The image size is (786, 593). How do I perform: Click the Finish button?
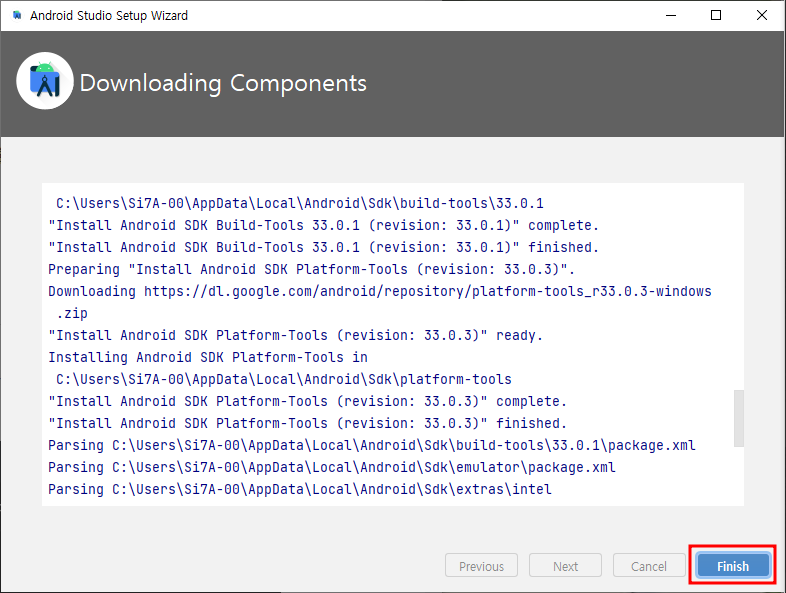pos(733,565)
